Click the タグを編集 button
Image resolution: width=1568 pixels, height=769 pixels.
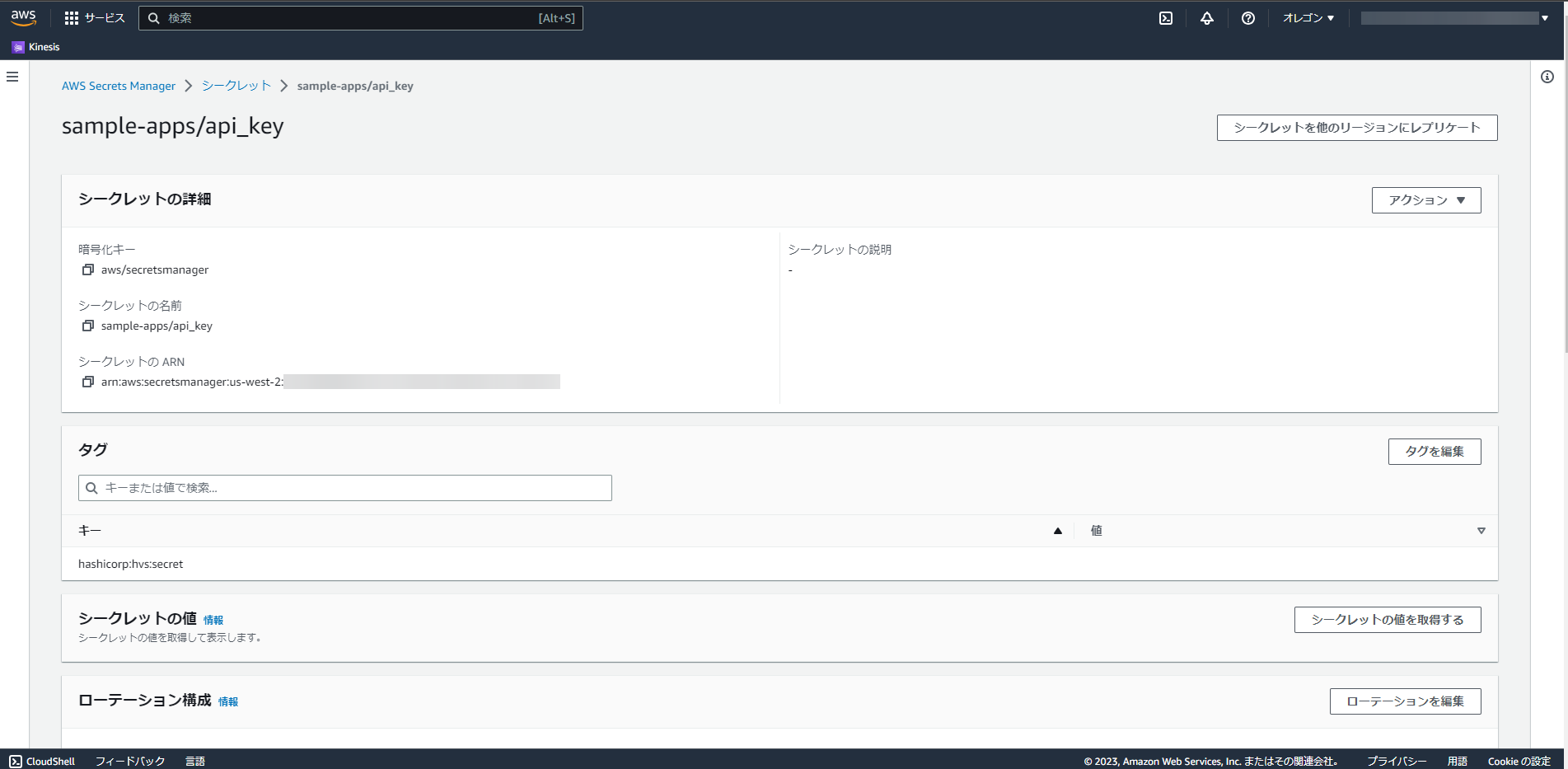pyautogui.click(x=1435, y=452)
